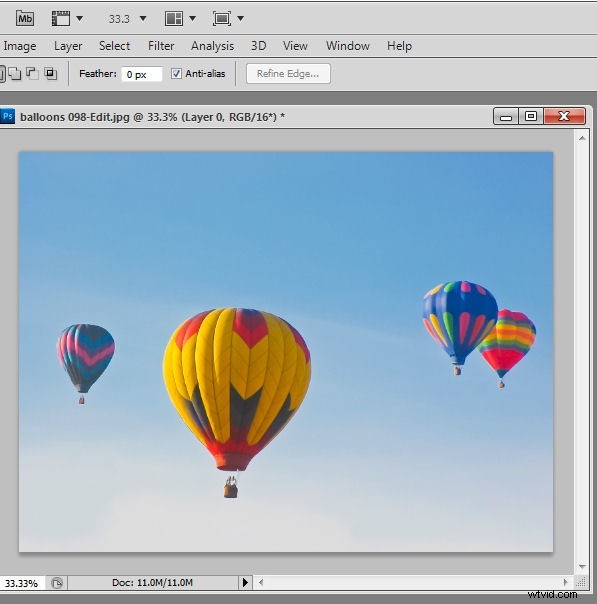Open the Arrange Documents dropdown arrow
597x604 pixels.
point(193,18)
